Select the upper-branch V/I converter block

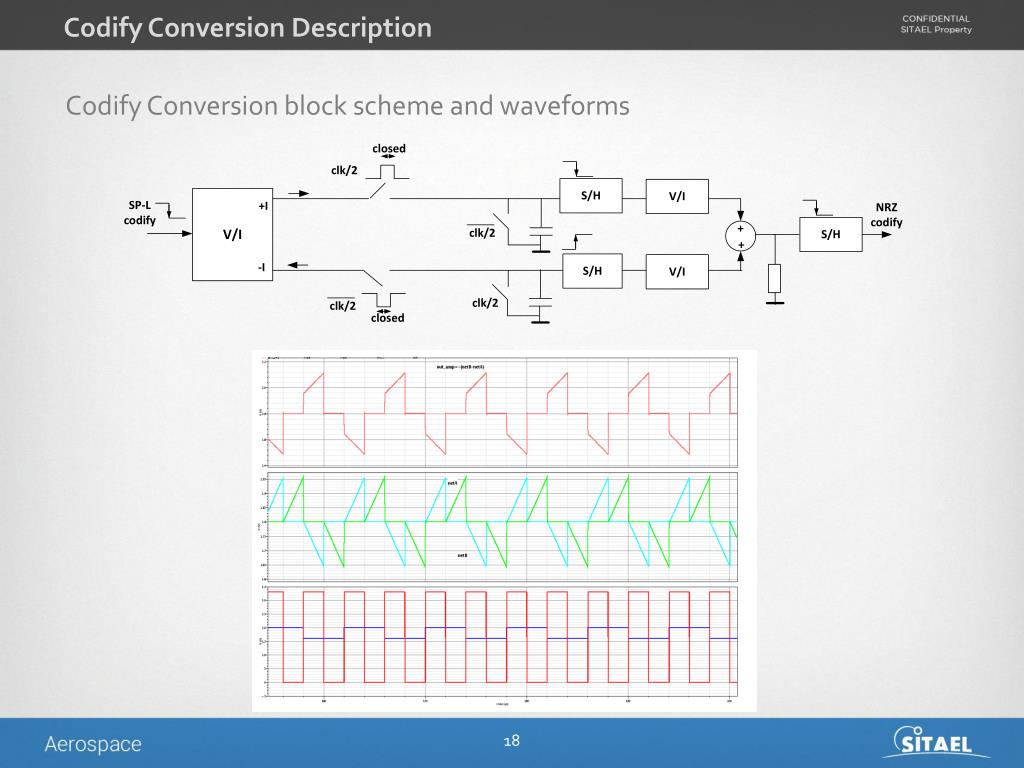point(677,197)
